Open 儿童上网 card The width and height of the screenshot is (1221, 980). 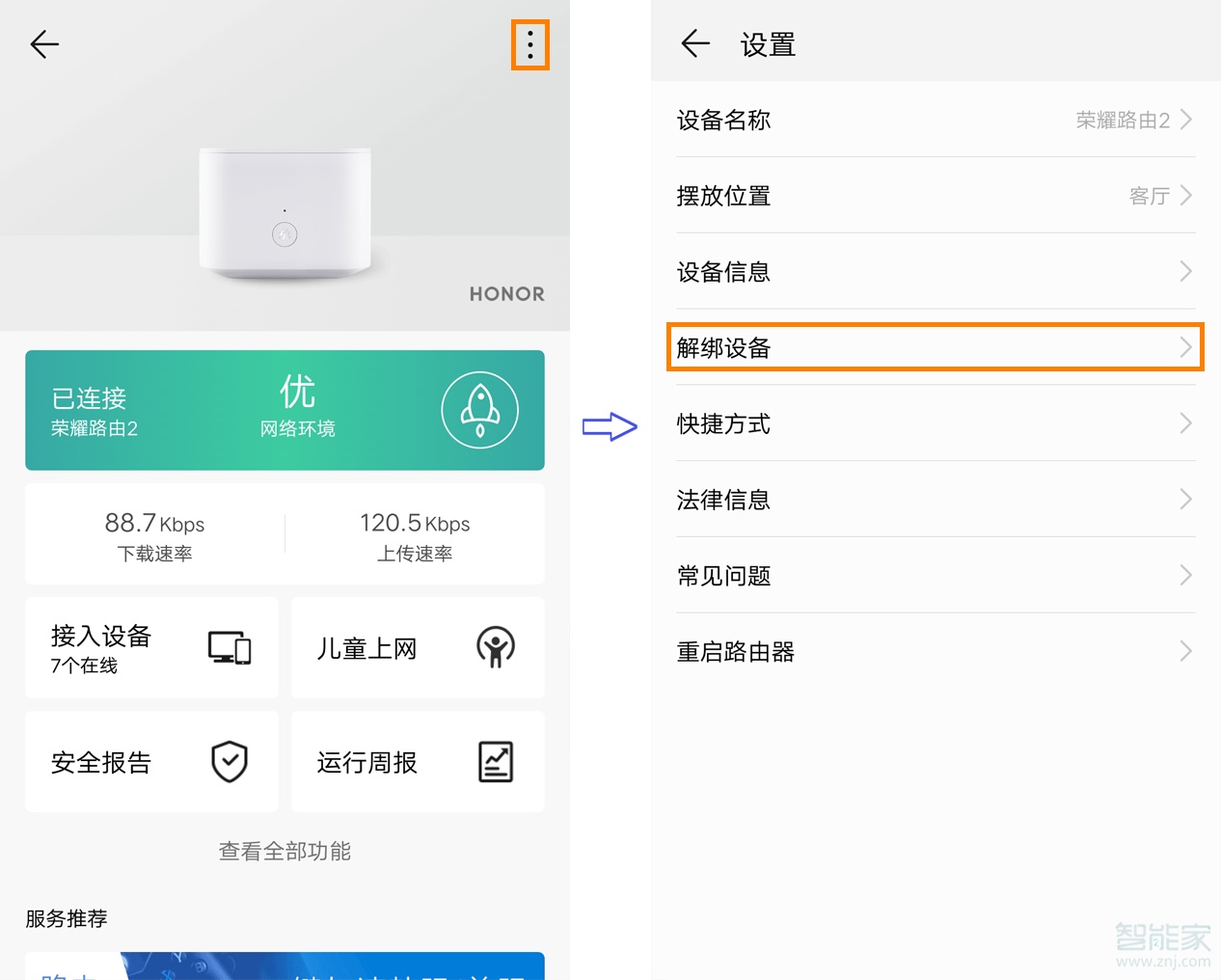418,647
